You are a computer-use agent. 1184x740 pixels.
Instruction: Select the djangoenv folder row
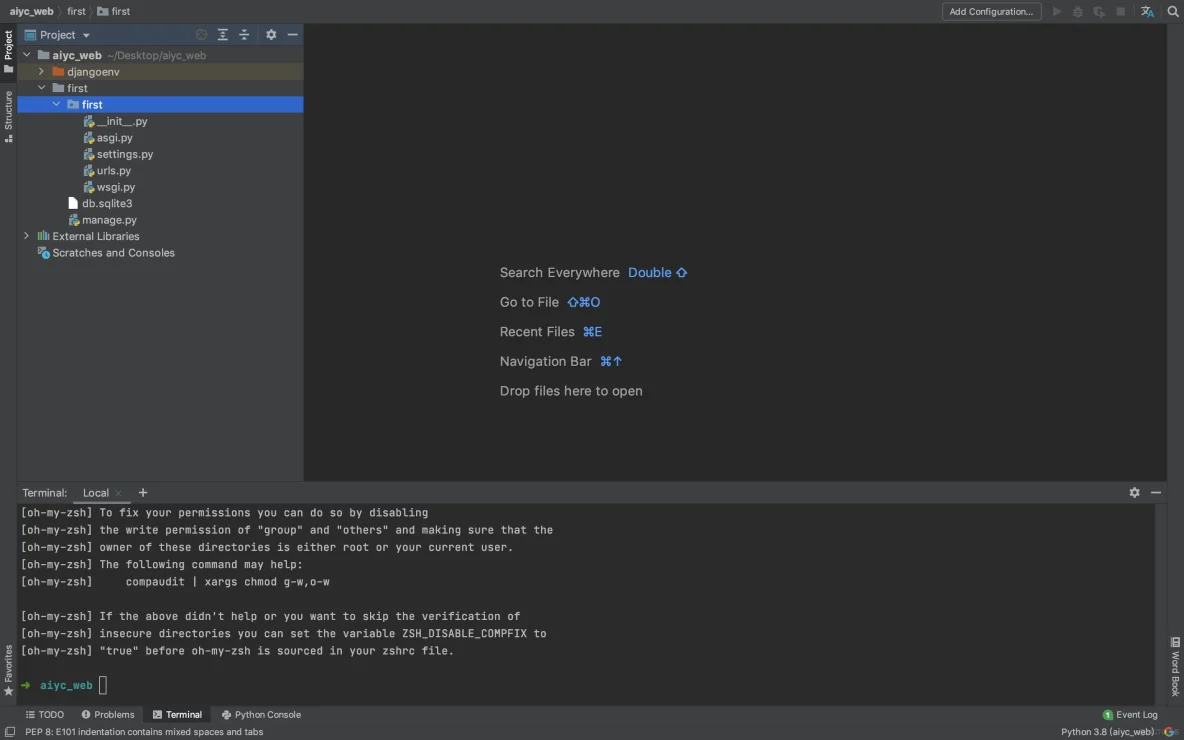[160, 72]
